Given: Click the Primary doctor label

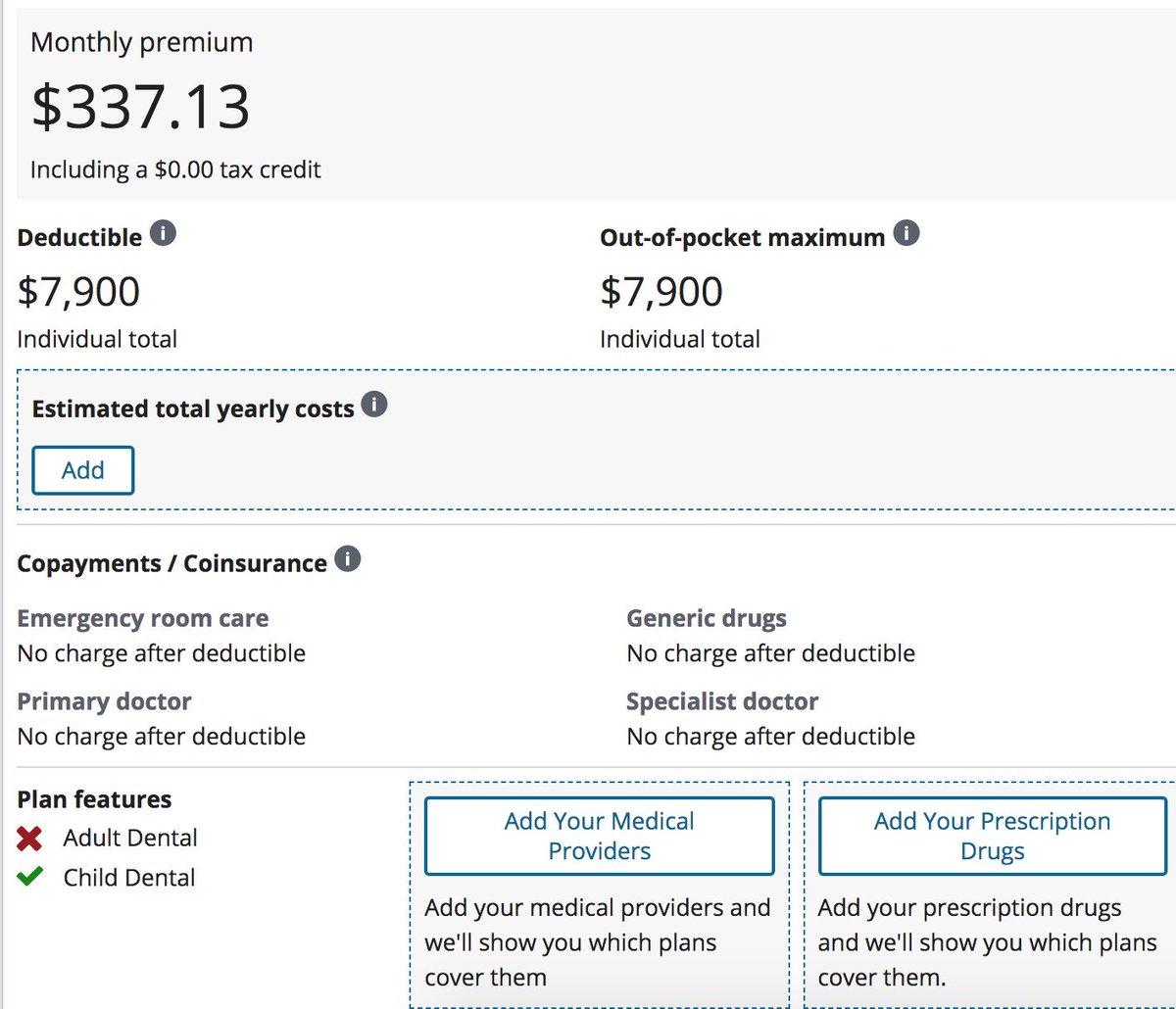Looking at the screenshot, I should pyautogui.click(x=104, y=701).
